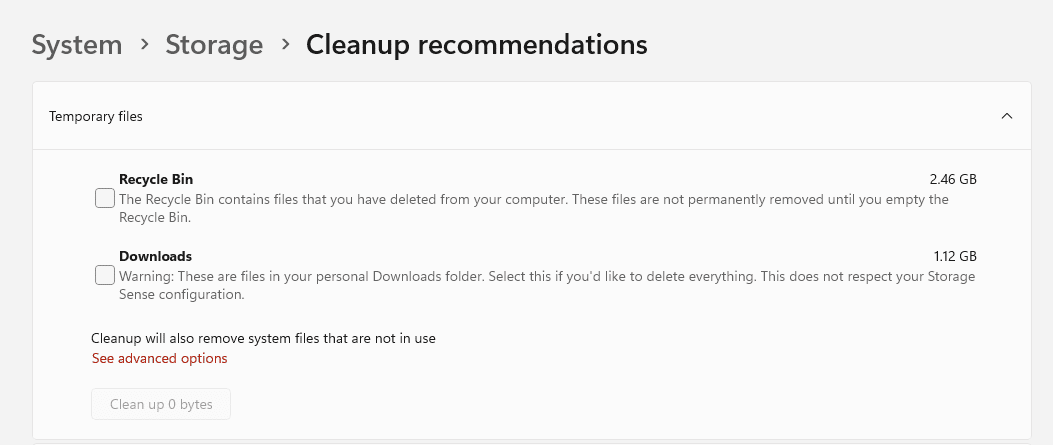
Task: Click the 1.12 GB size value
Action: pos(953,256)
